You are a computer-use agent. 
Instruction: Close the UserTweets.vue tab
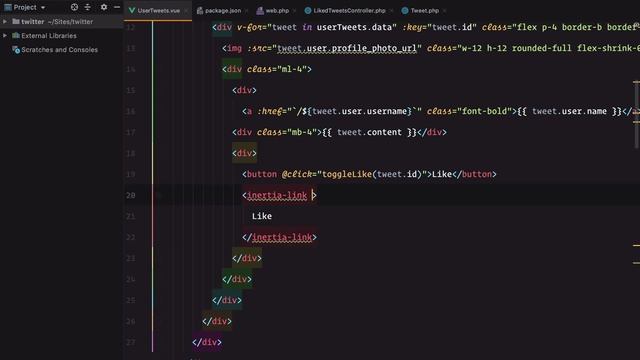pos(186,11)
